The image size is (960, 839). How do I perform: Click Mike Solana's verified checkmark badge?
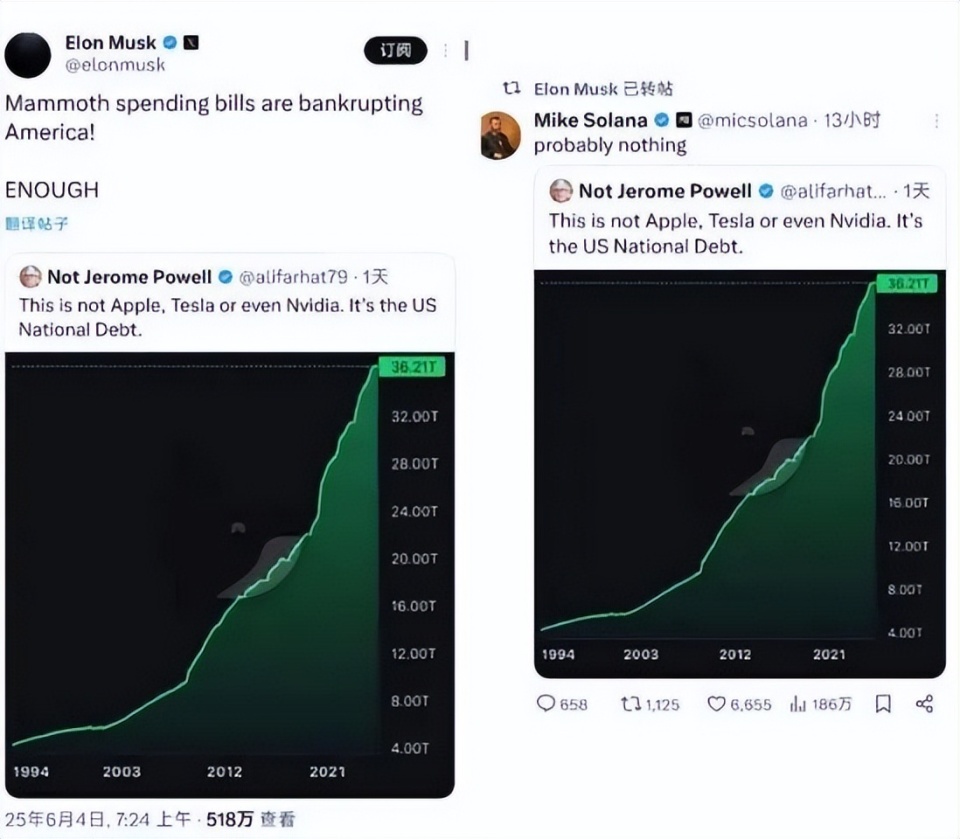click(661, 120)
